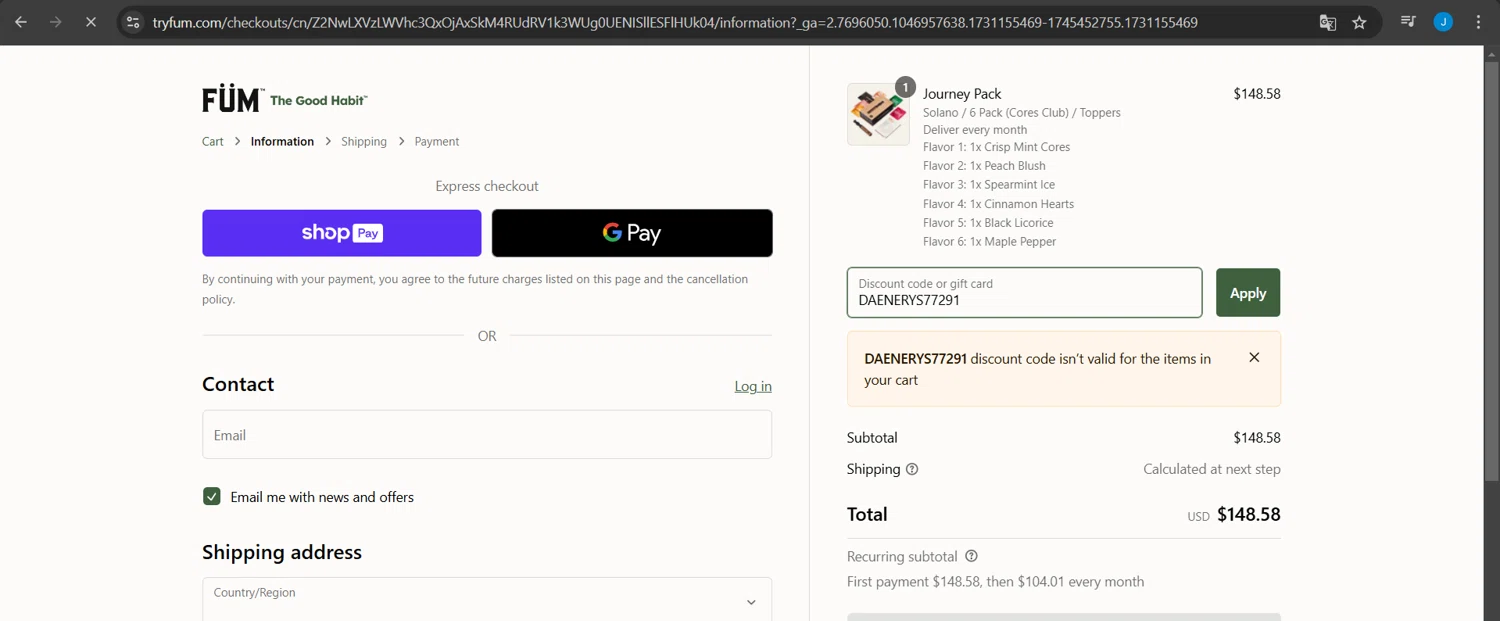Click the Log in link
The image size is (1500, 621).
click(753, 386)
